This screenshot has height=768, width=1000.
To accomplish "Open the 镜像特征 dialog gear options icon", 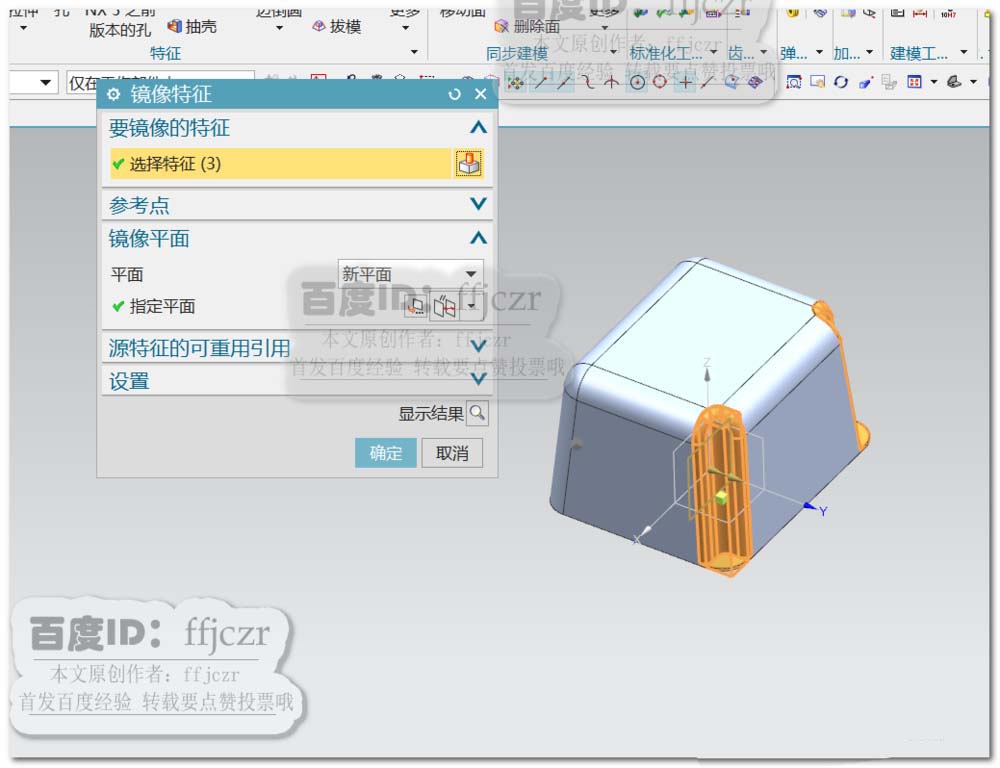I will pyautogui.click(x=114, y=94).
